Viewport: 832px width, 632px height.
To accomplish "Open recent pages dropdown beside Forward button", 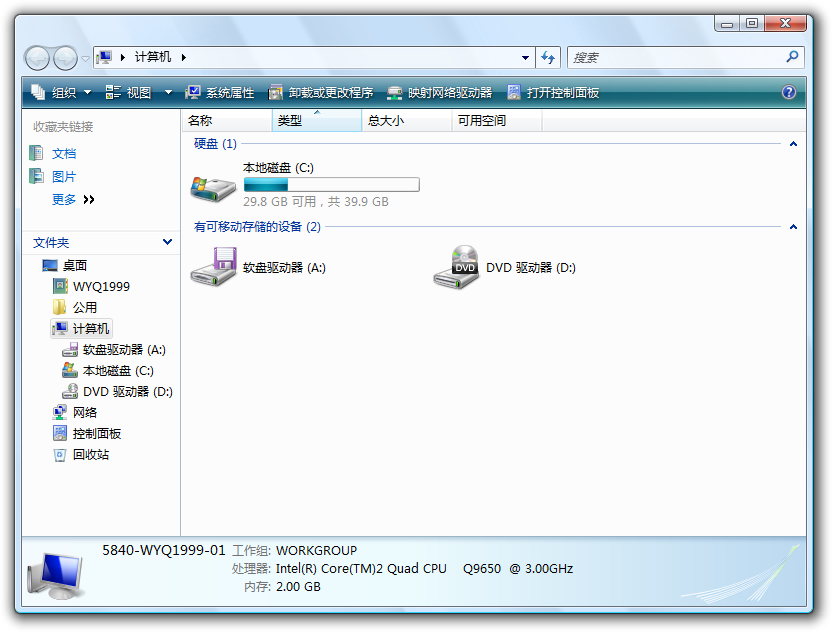I will [x=85, y=58].
